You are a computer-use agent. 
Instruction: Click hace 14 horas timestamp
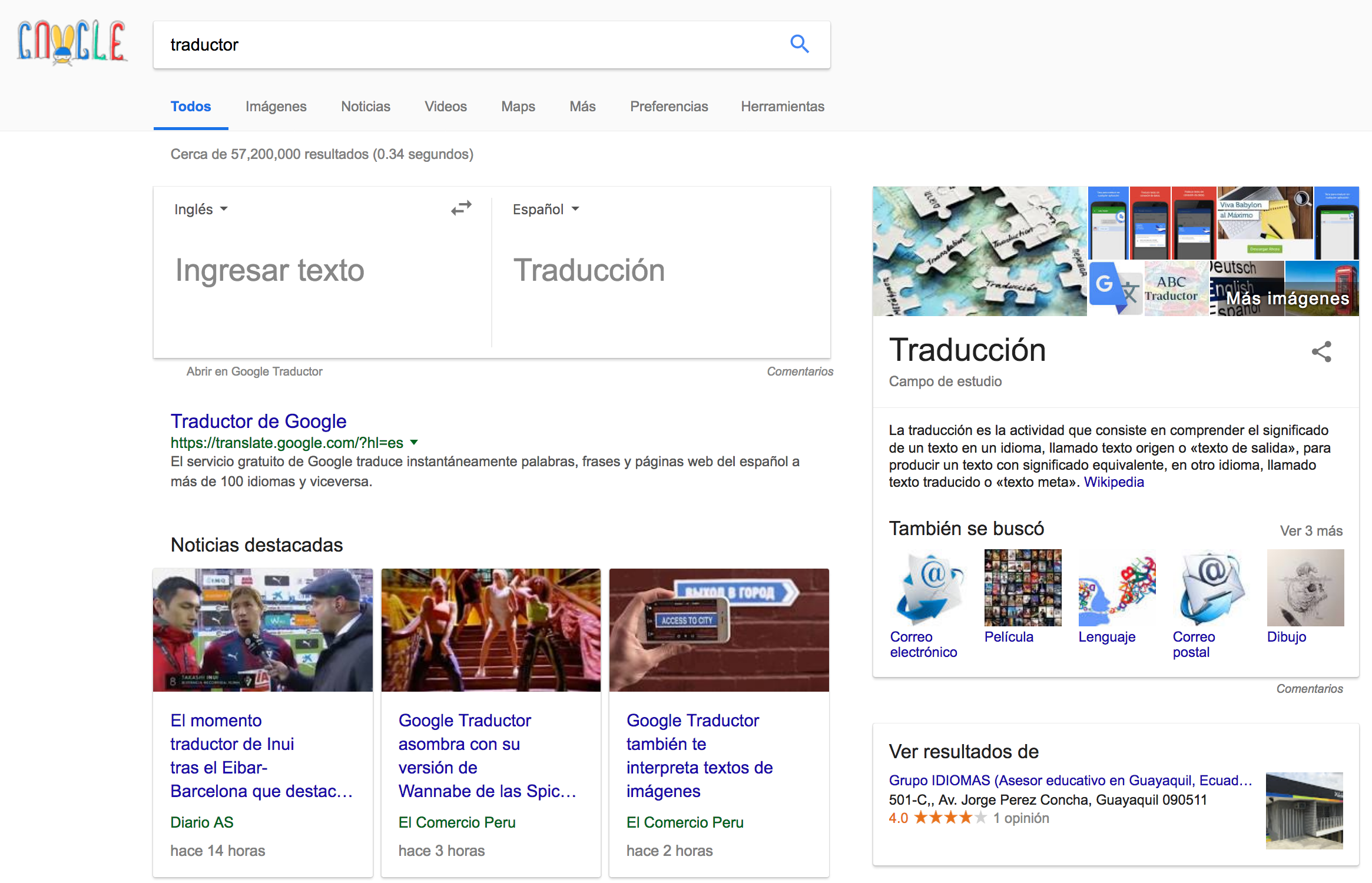(218, 851)
